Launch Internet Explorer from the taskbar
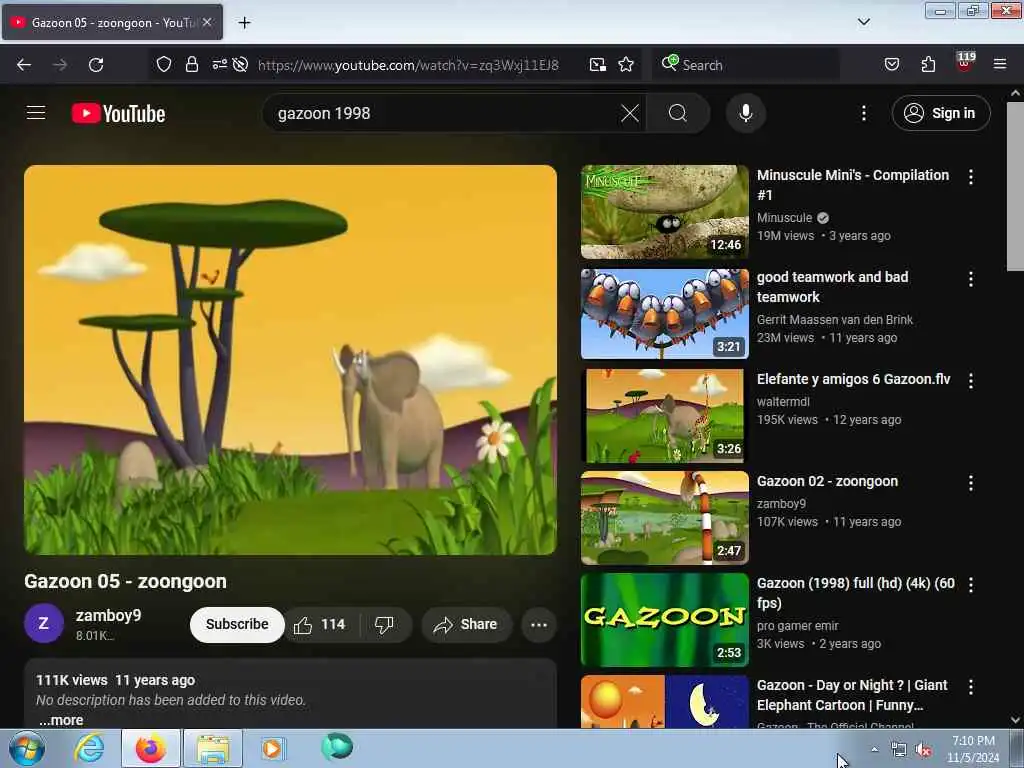 pyautogui.click(x=89, y=748)
